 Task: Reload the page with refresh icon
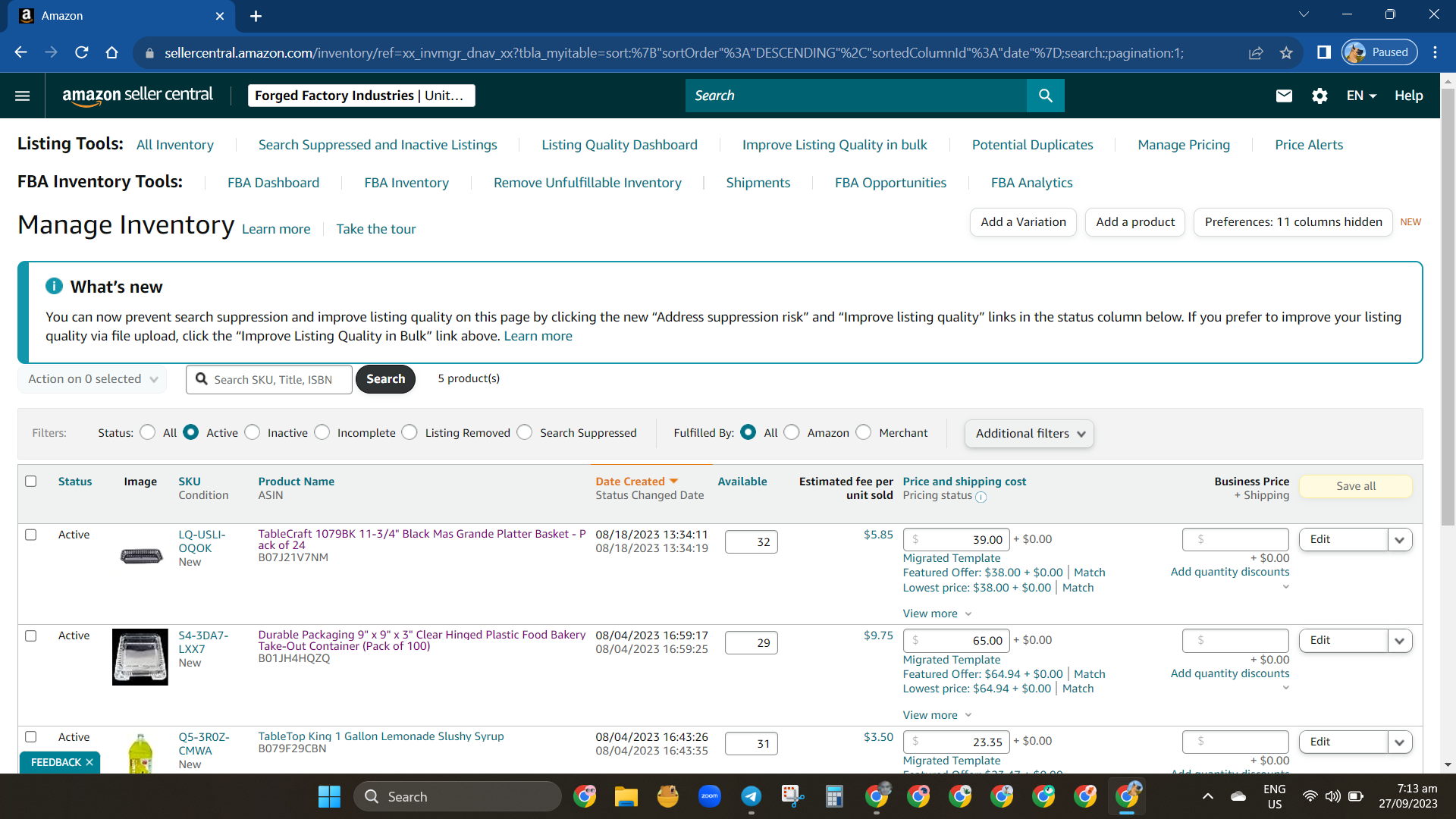coord(81,52)
